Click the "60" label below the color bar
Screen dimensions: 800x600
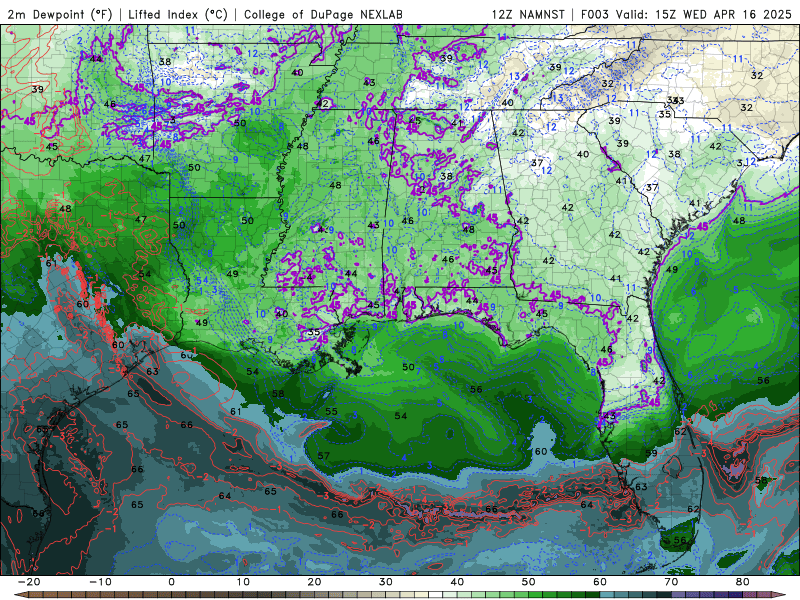point(600,582)
